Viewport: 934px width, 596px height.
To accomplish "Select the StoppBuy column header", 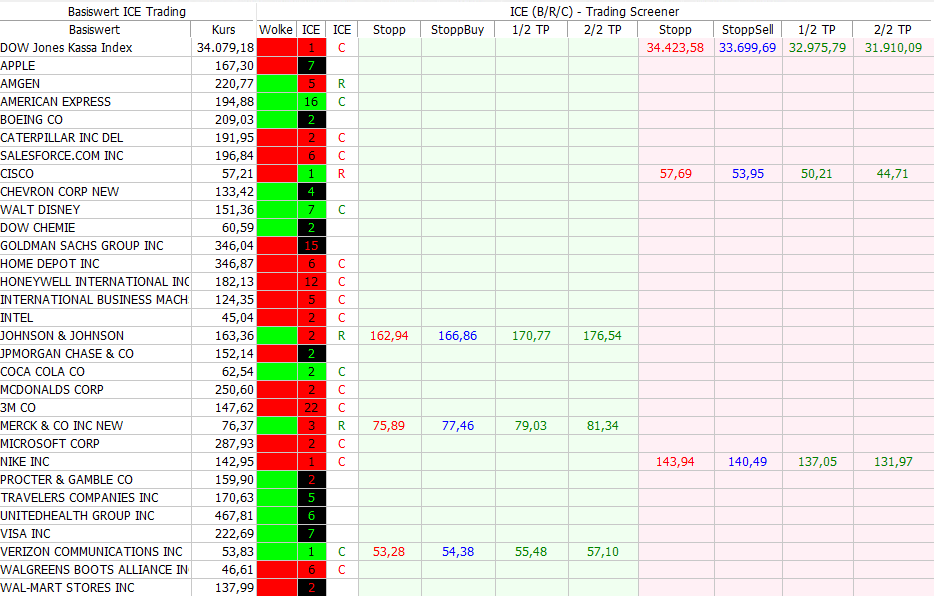I will [x=457, y=30].
